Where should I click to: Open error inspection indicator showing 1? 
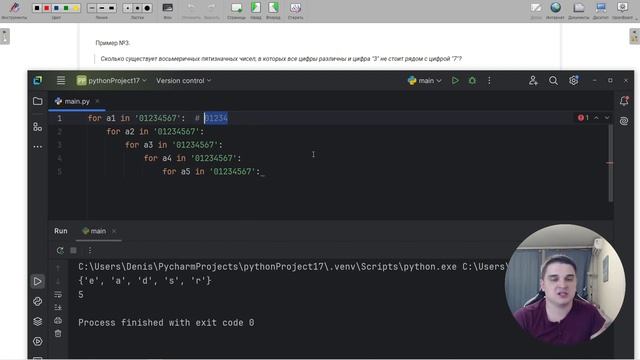(583, 118)
